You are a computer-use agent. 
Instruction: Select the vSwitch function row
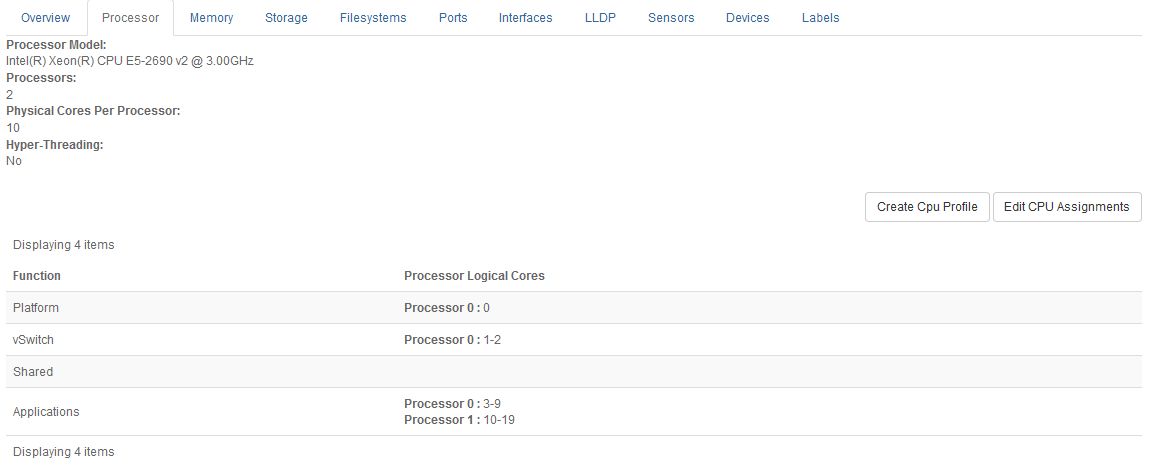click(x=33, y=340)
